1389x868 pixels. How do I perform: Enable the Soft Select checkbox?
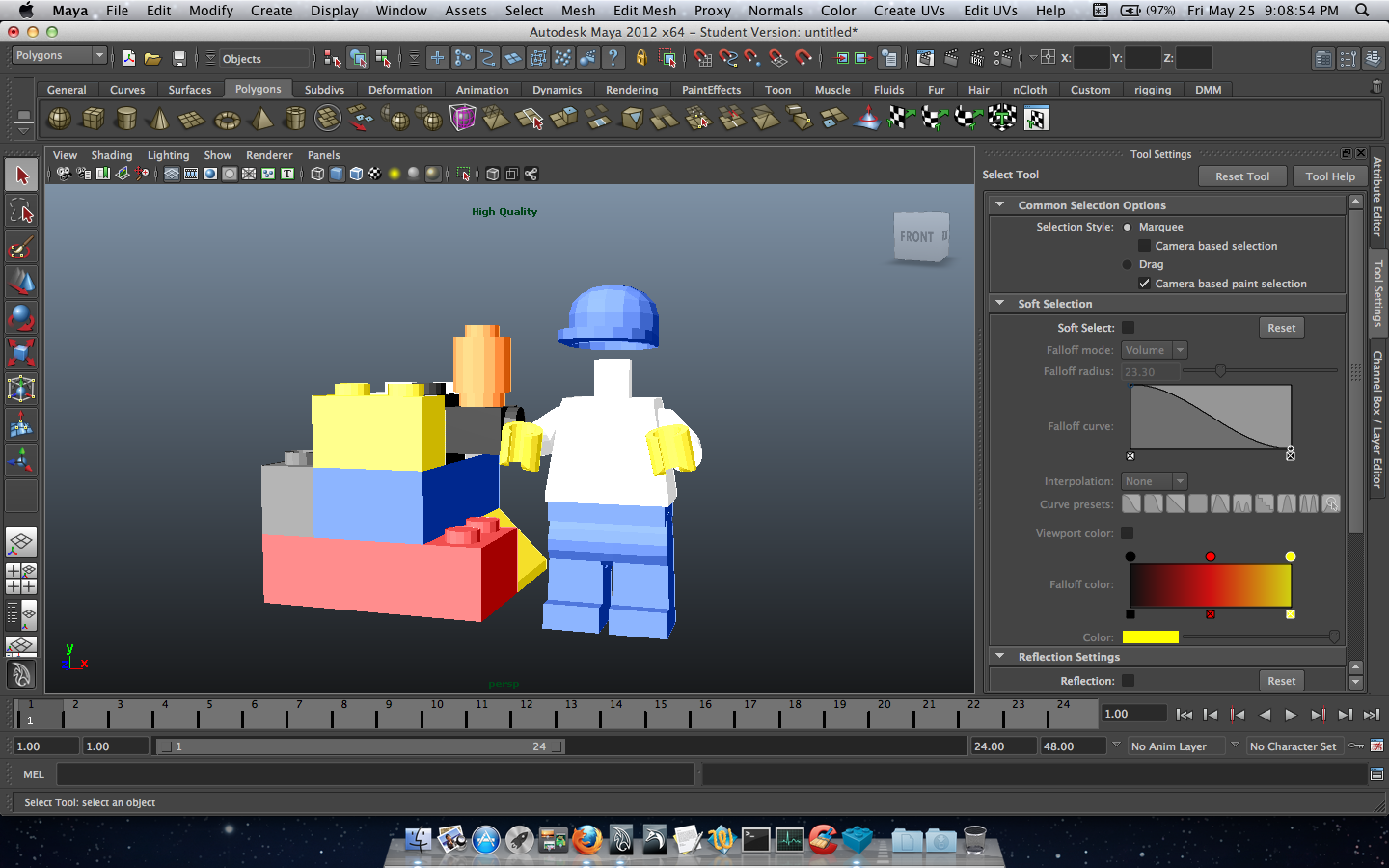pyautogui.click(x=1128, y=328)
